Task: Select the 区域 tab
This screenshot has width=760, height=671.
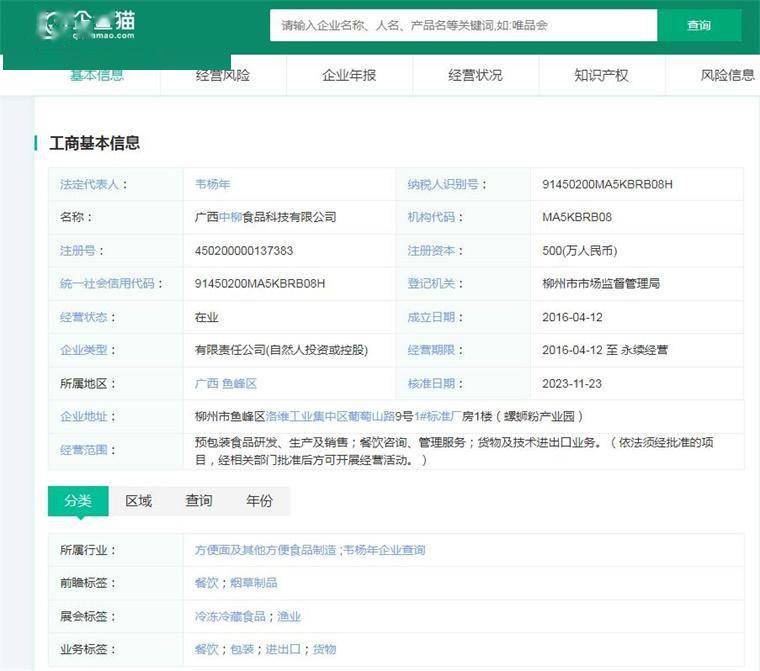Action: click(x=139, y=501)
